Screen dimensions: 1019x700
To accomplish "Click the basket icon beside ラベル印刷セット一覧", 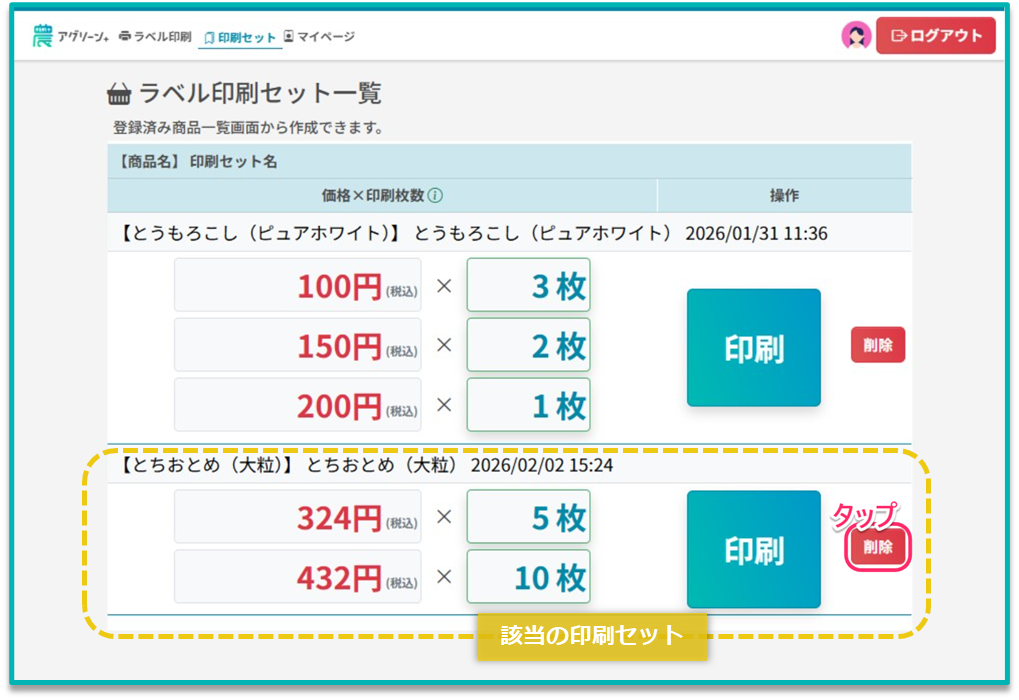I will [x=119, y=95].
